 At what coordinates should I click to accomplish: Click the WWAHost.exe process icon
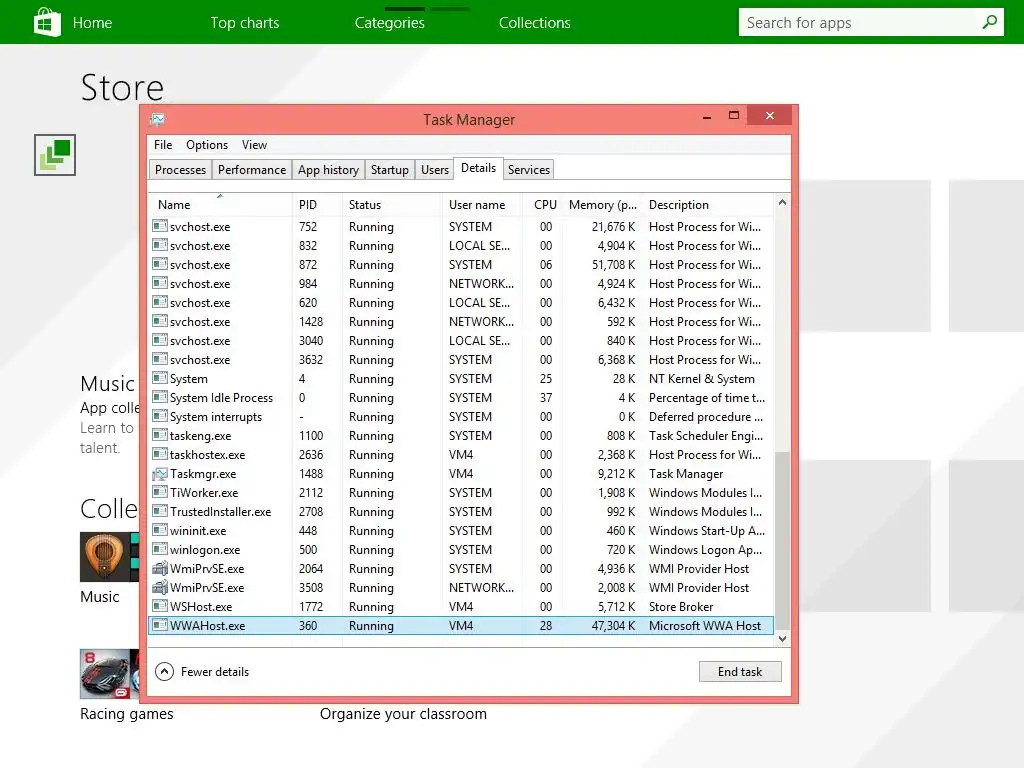tap(159, 625)
